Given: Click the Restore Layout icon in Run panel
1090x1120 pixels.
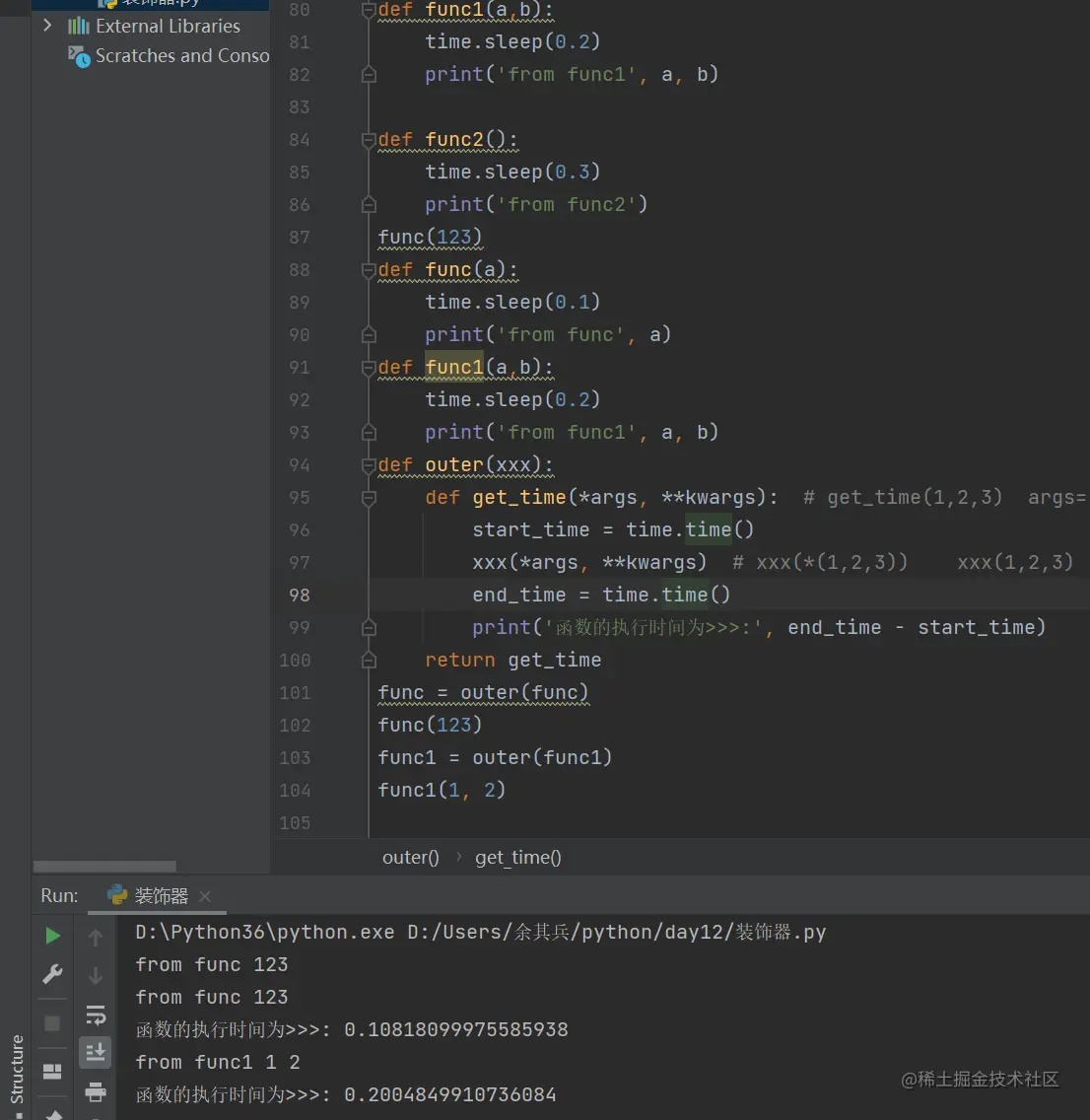Looking at the screenshot, I should point(52,1072).
